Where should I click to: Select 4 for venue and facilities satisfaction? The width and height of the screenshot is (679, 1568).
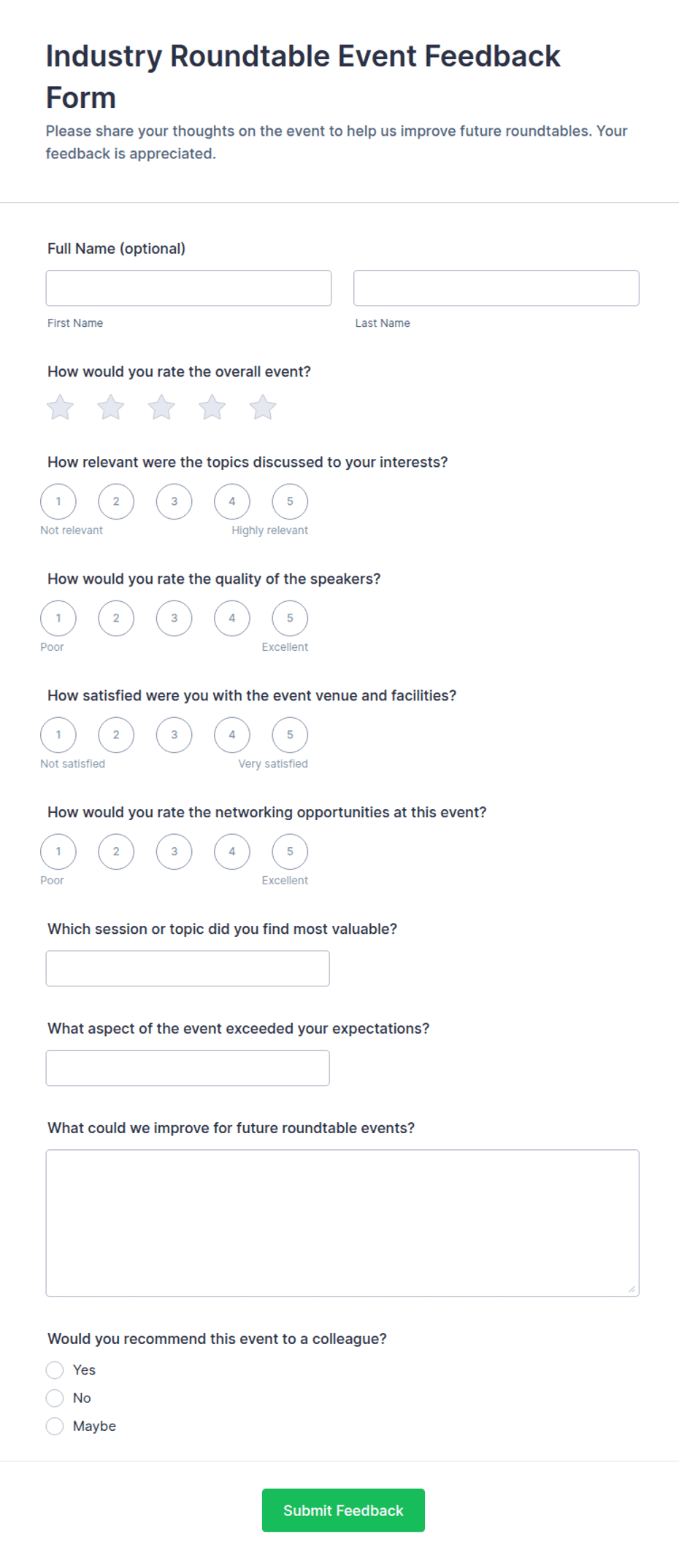pos(232,735)
